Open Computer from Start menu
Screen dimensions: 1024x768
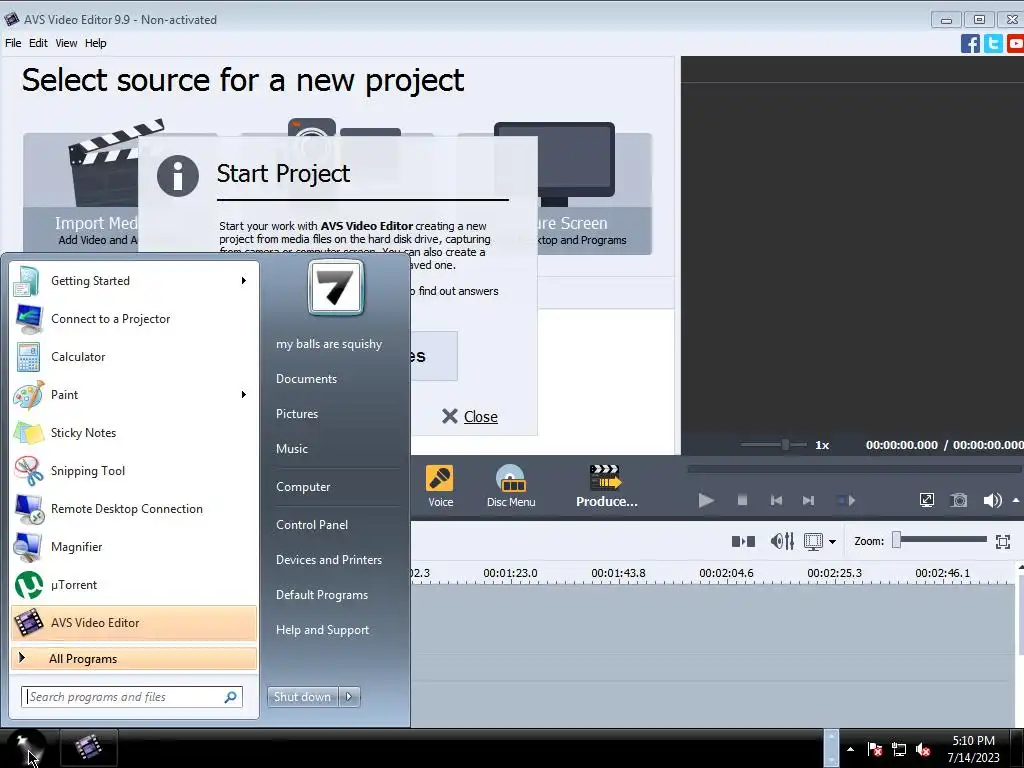303,487
